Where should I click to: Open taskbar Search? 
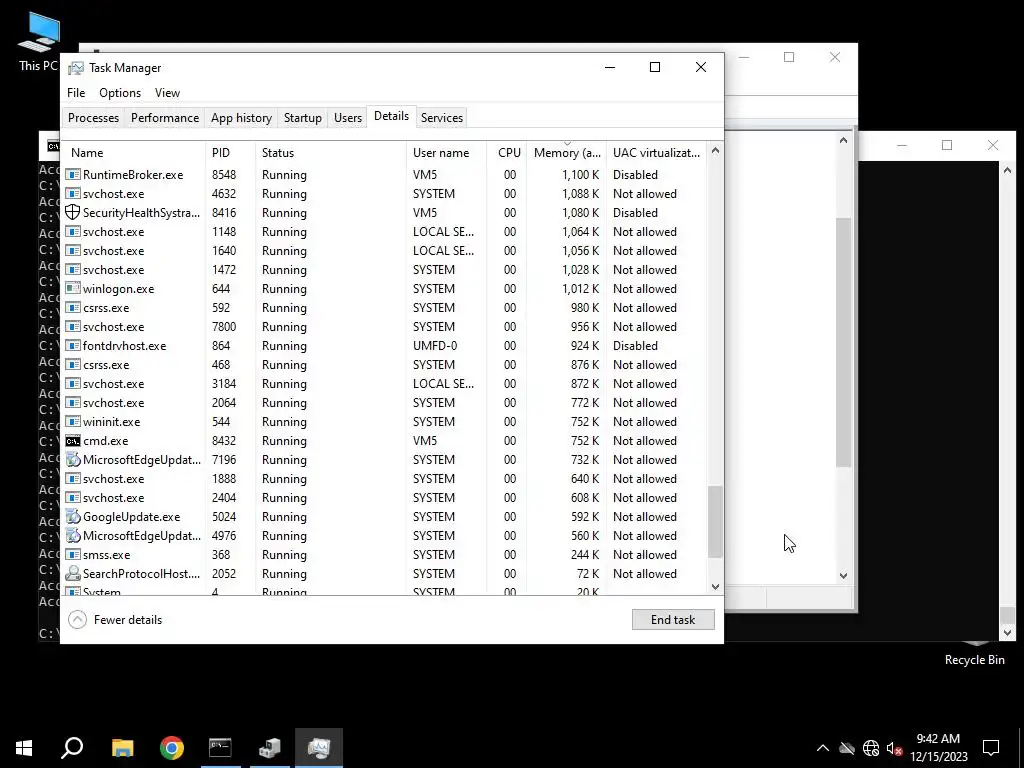pyautogui.click(x=72, y=747)
